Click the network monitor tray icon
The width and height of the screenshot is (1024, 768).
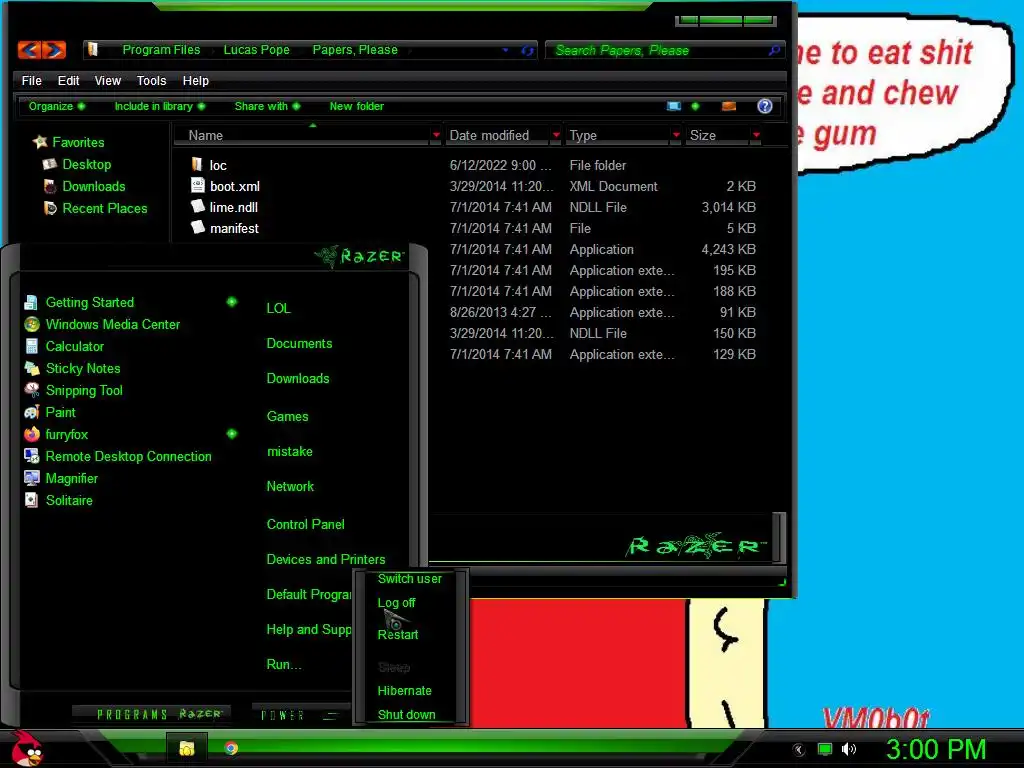[x=825, y=749]
